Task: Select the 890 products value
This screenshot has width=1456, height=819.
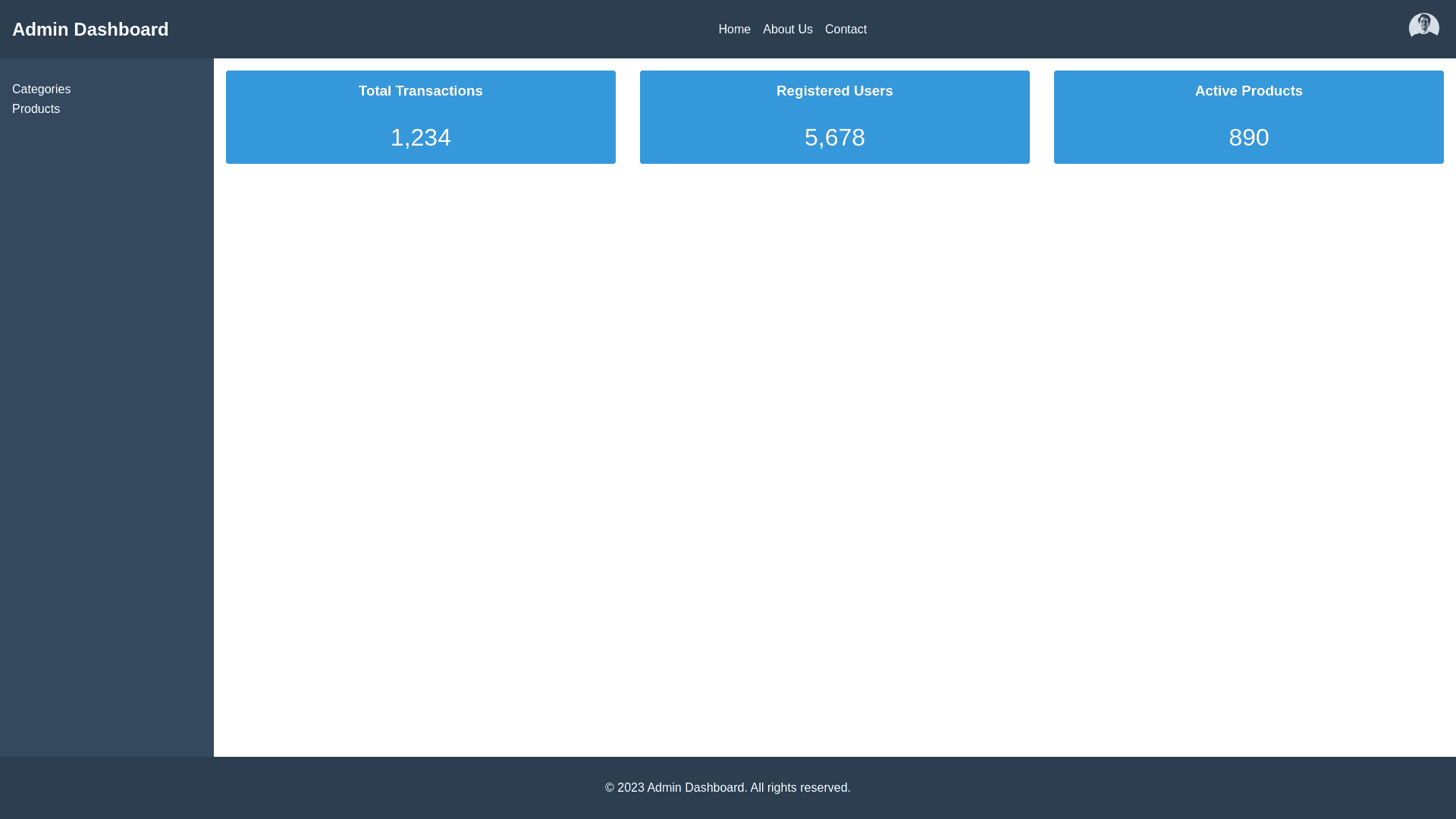Action: [1248, 137]
